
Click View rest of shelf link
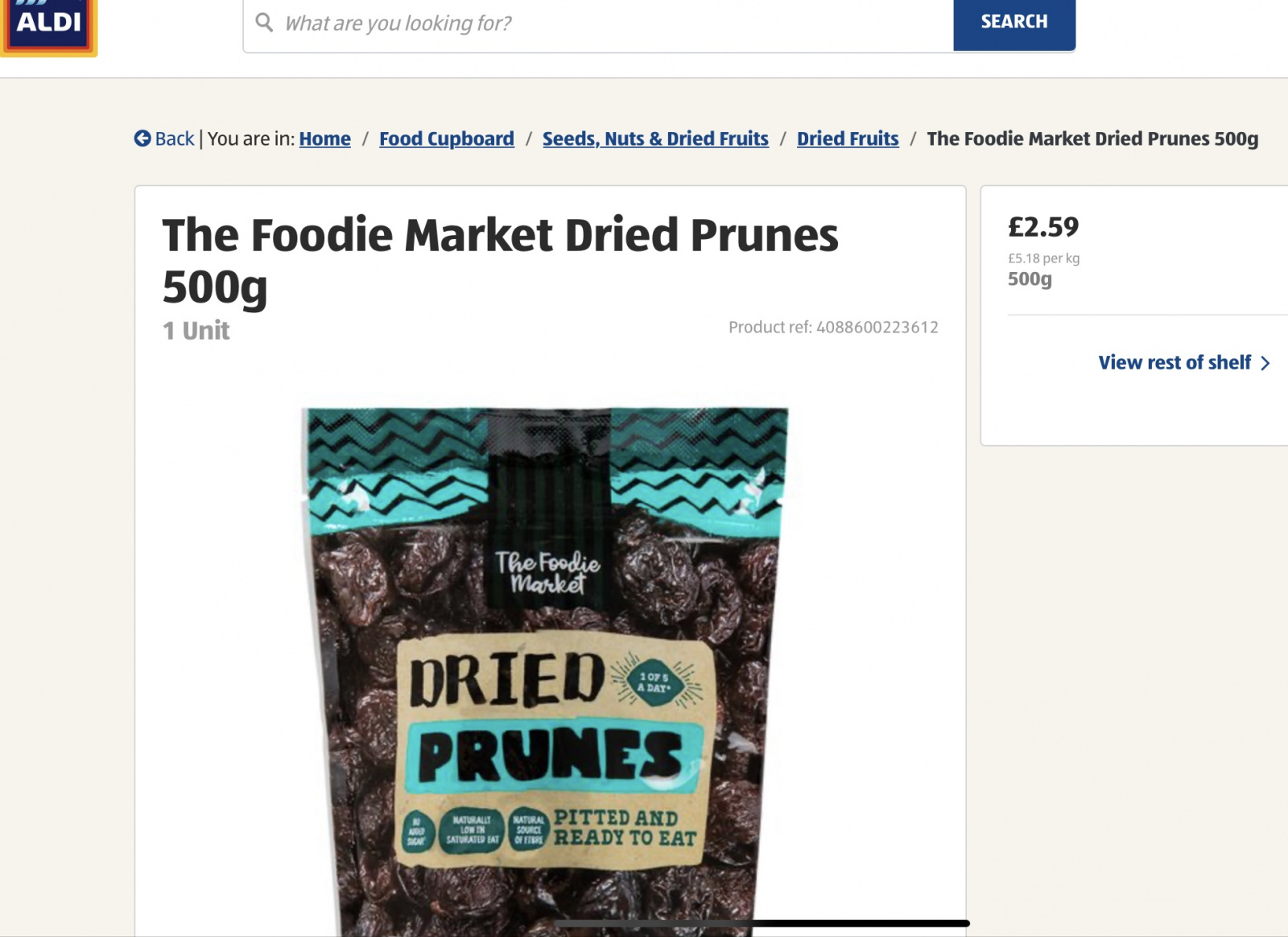[1174, 362]
